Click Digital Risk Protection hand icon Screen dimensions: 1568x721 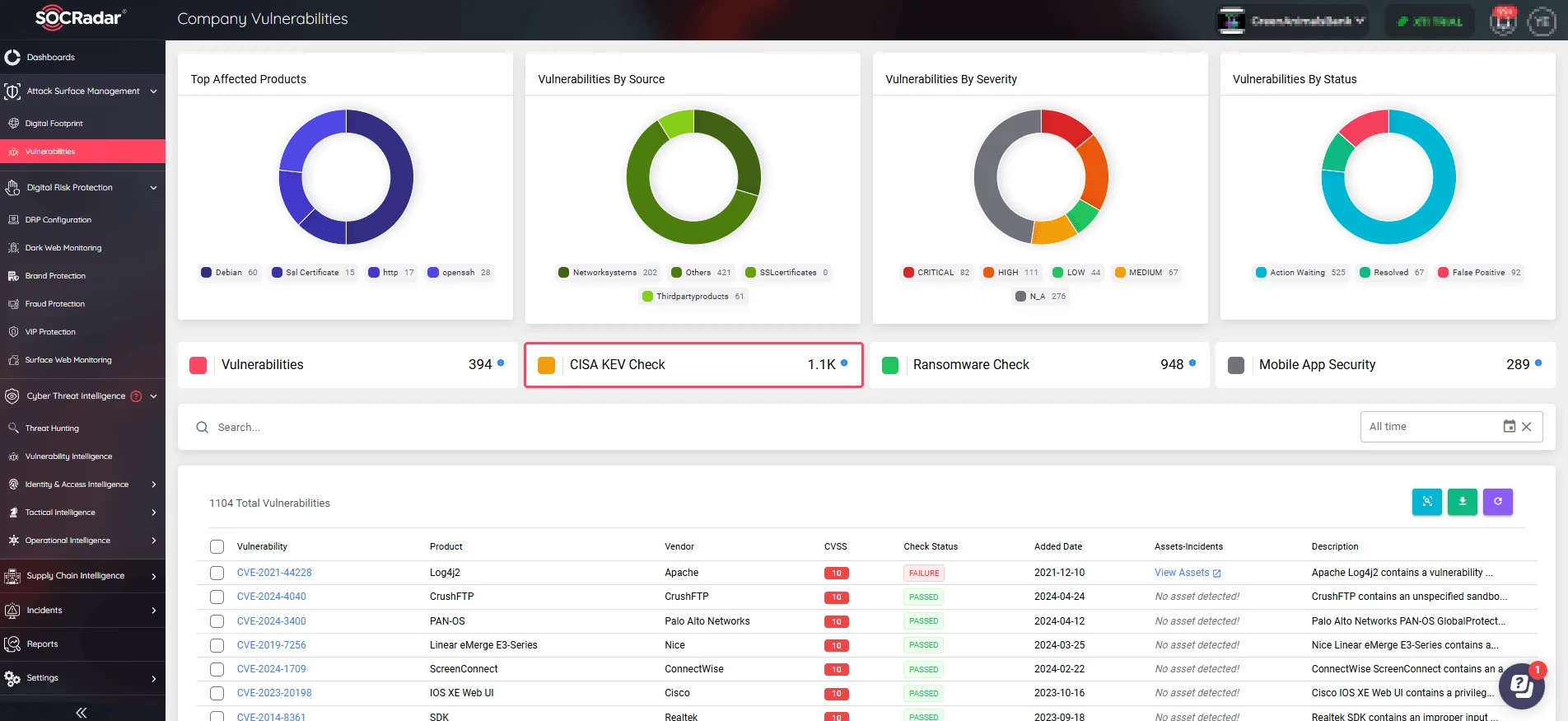click(12, 188)
